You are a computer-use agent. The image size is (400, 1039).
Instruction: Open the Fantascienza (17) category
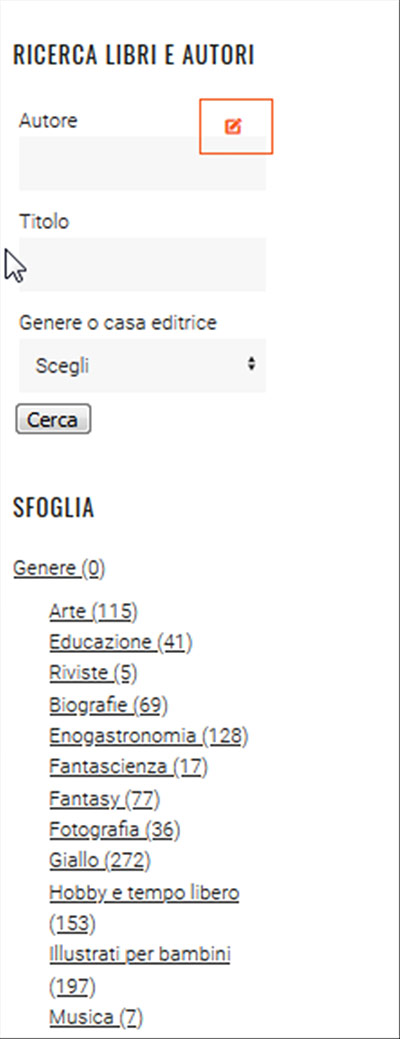pos(128,767)
